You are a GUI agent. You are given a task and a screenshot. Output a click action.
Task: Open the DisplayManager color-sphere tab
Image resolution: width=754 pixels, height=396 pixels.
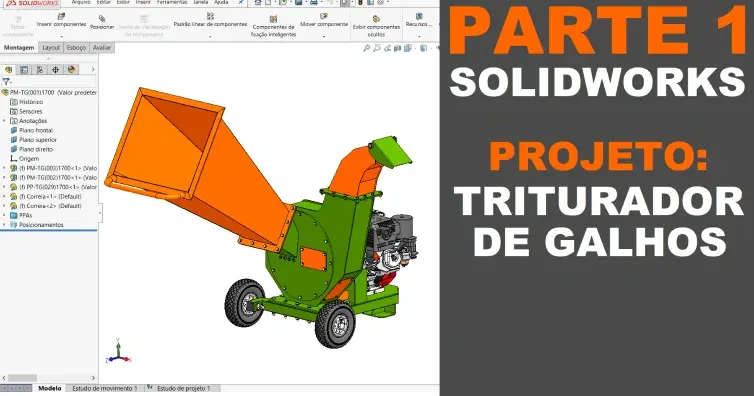coord(72,70)
